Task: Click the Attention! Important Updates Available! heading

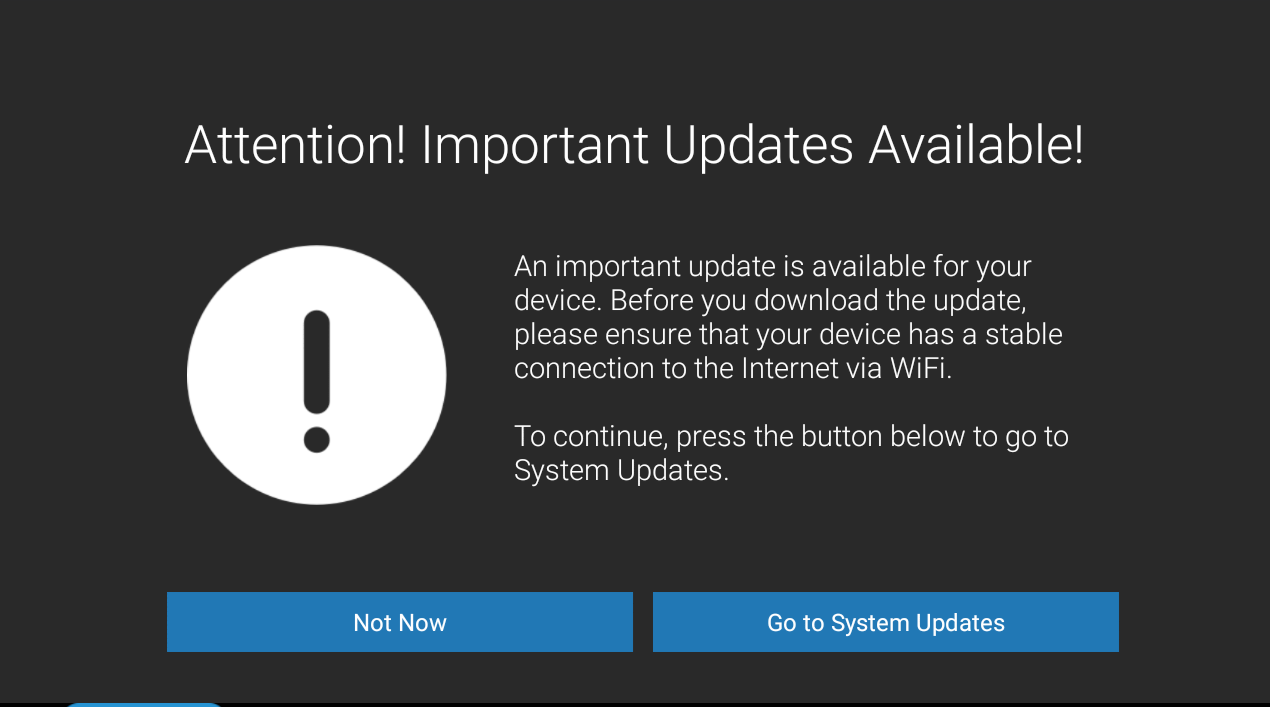Action: 634,146
